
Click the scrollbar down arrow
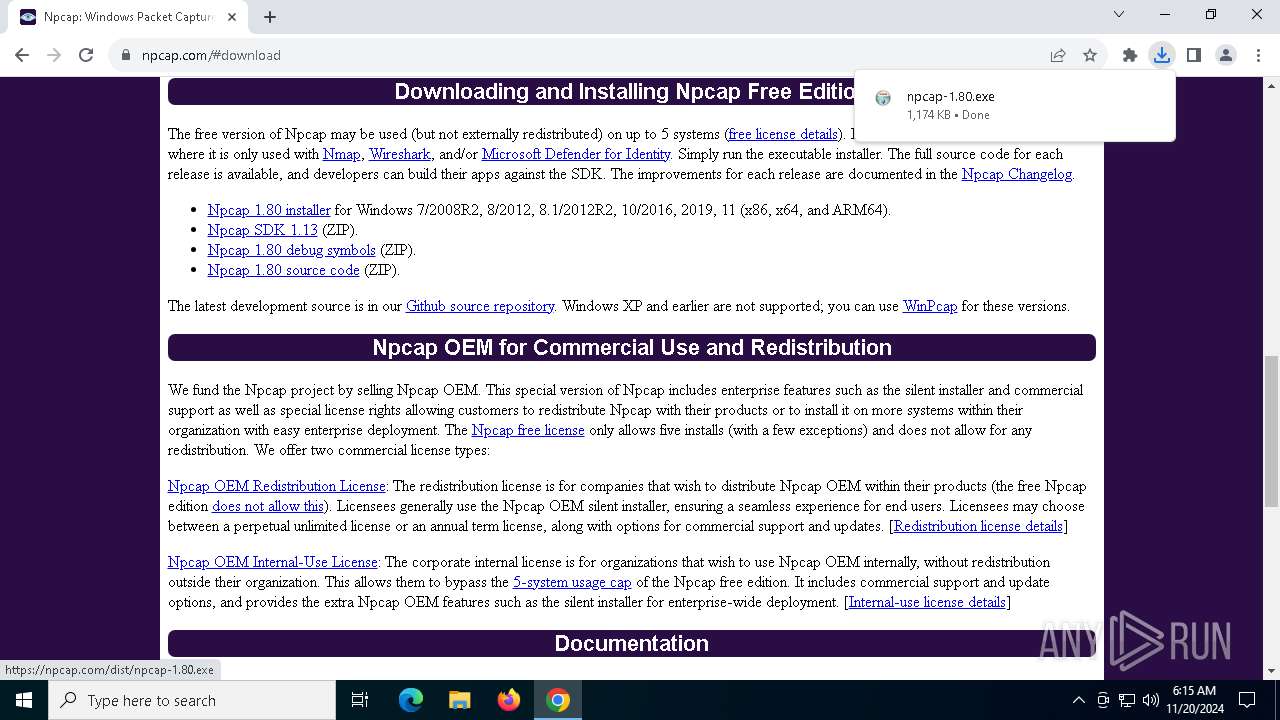(x=1272, y=671)
